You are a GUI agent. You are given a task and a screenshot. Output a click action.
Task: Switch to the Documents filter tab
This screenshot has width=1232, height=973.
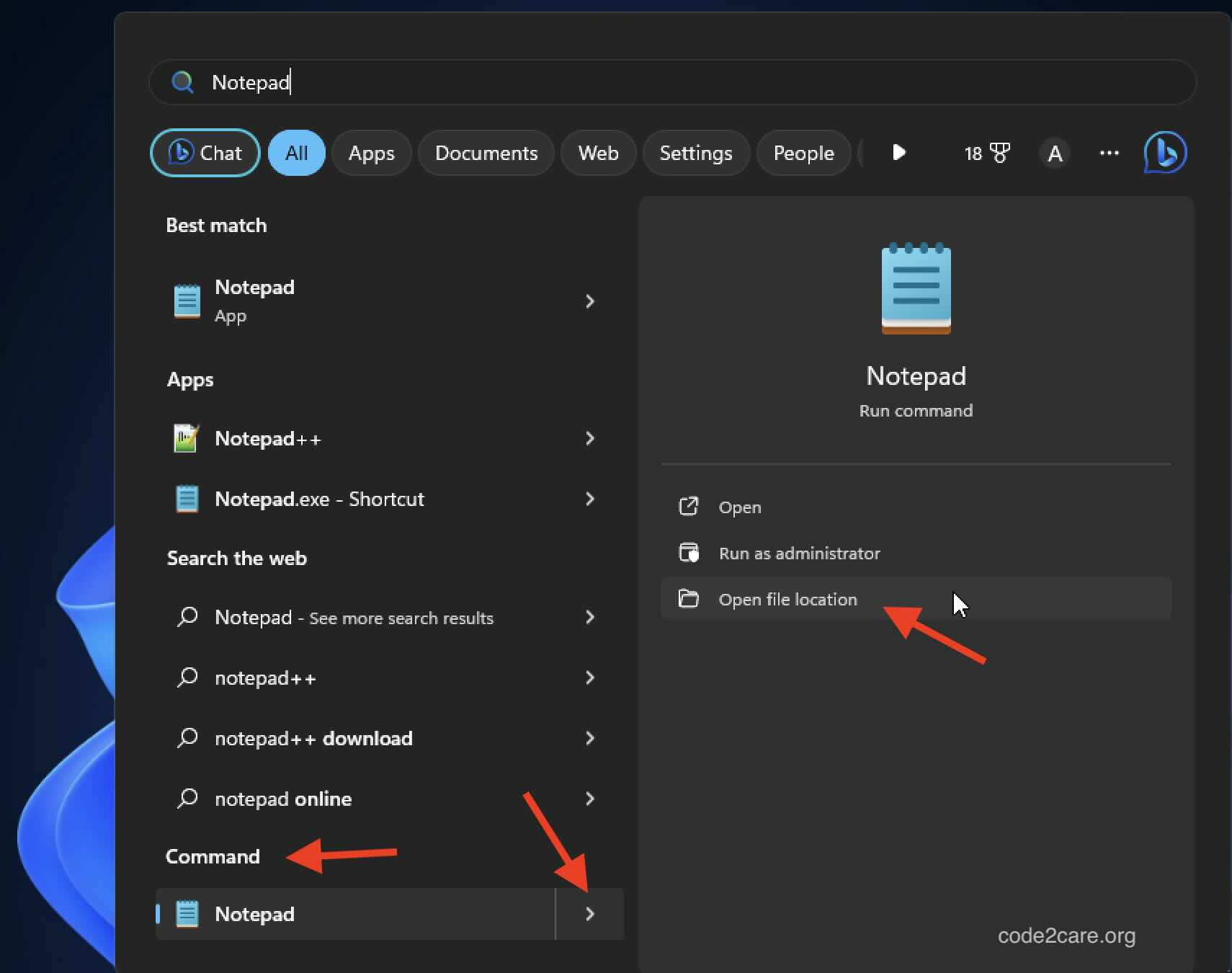pyautogui.click(x=486, y=153)
